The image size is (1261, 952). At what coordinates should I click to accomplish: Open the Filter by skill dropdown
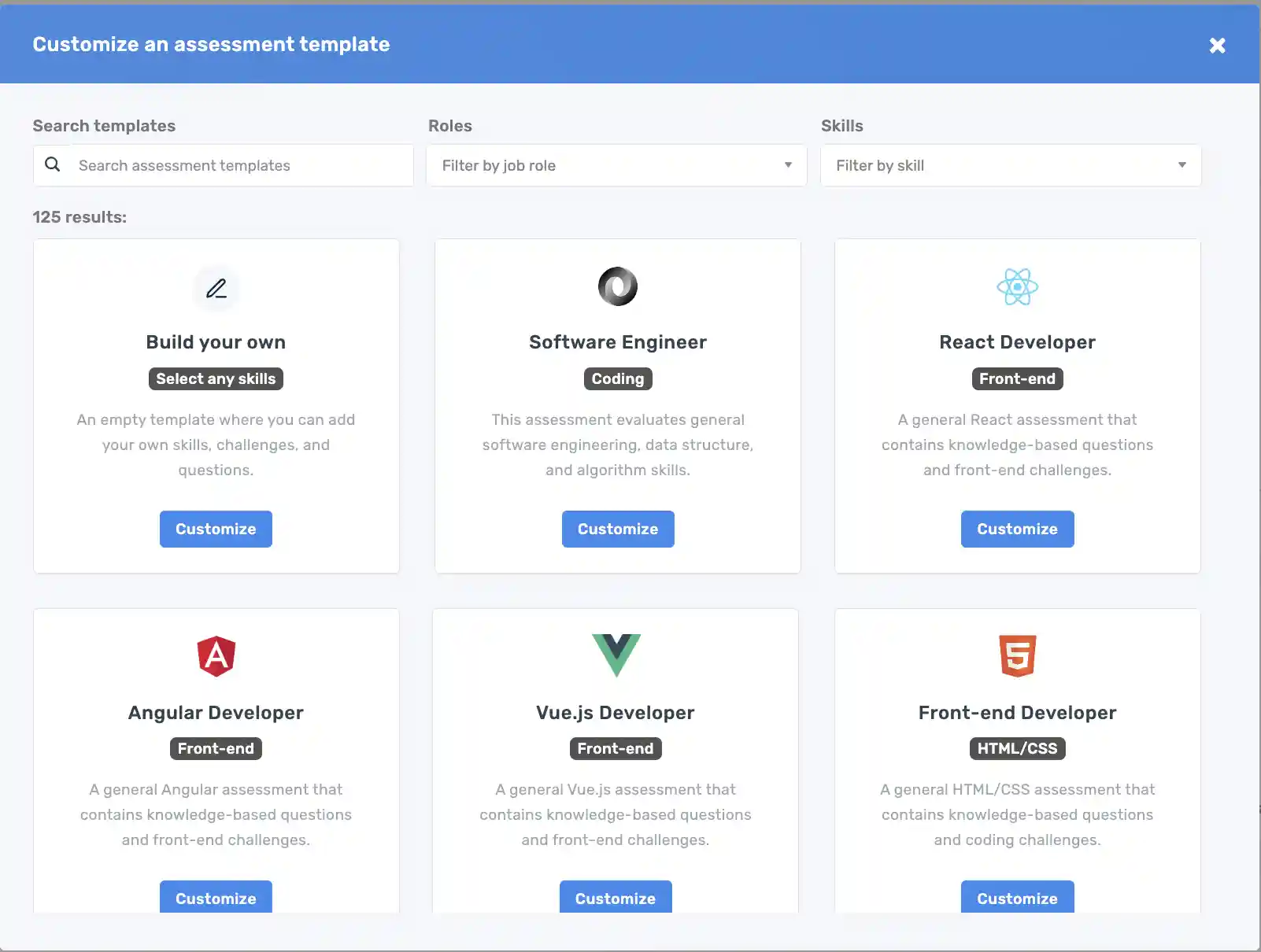tap(1010, 165)
